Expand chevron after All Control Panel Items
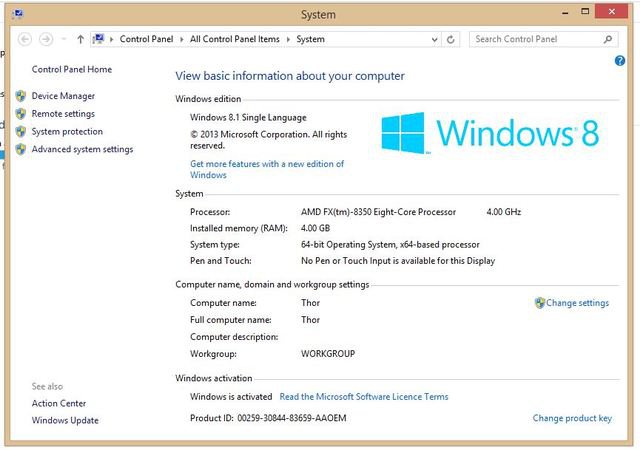 pos(288,40)
